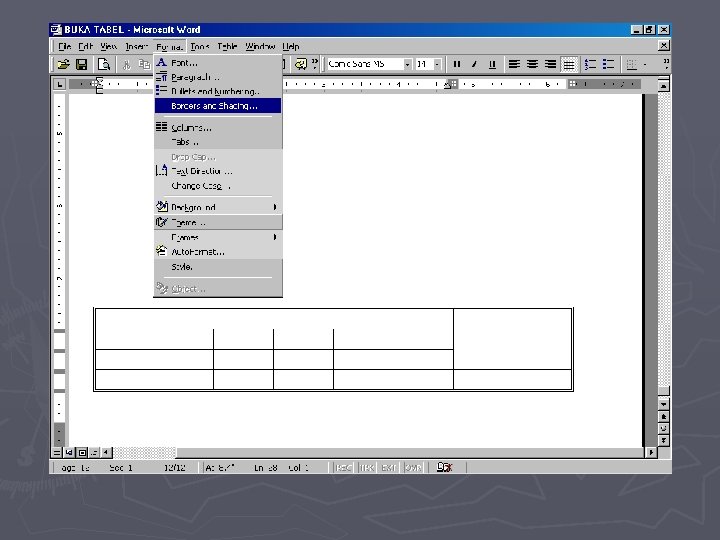Choose Columns... menu entry
The height and width of the screenshot is (540, 720).
point(218,127)
